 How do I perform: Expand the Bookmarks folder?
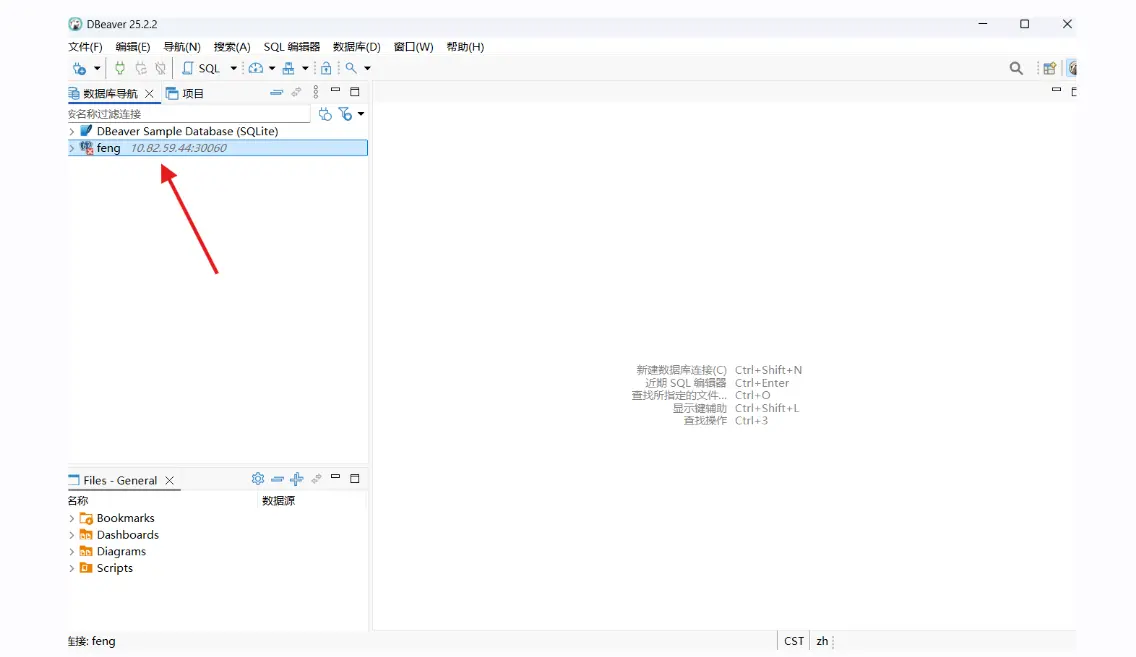click(71, 518)
